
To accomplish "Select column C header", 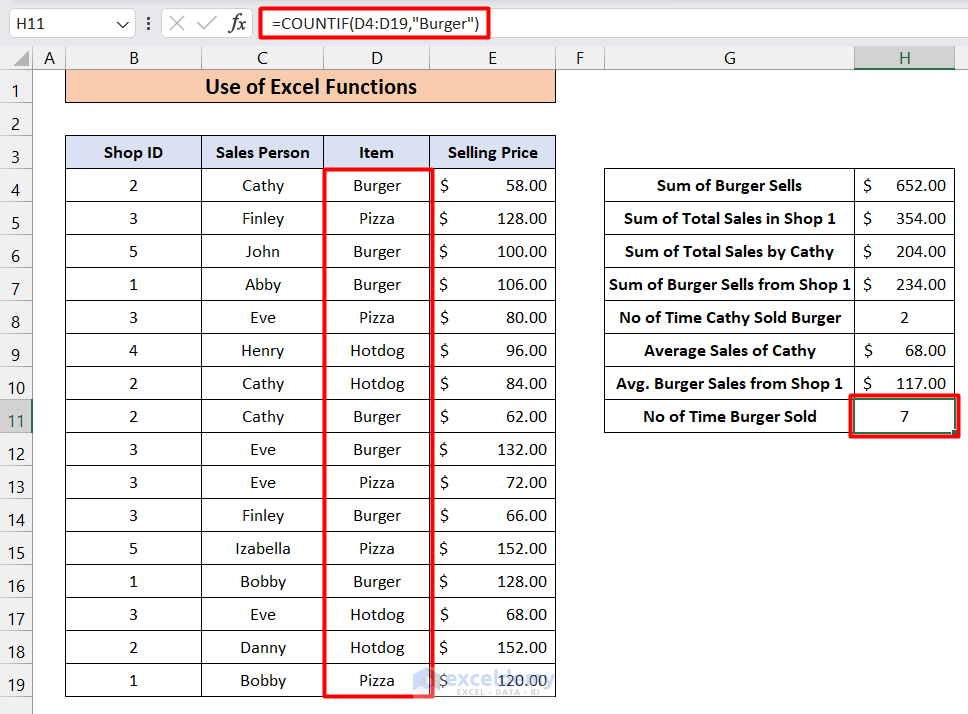I will pyautogui.click(x=262, y=59).
